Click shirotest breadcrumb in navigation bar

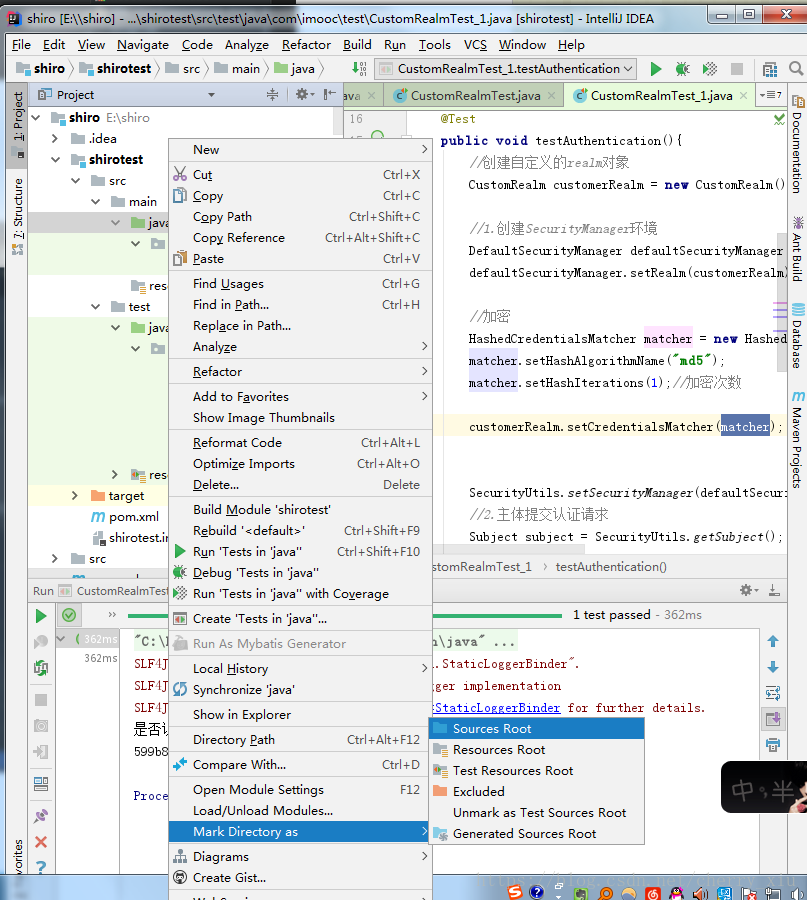tap(115, 69)
